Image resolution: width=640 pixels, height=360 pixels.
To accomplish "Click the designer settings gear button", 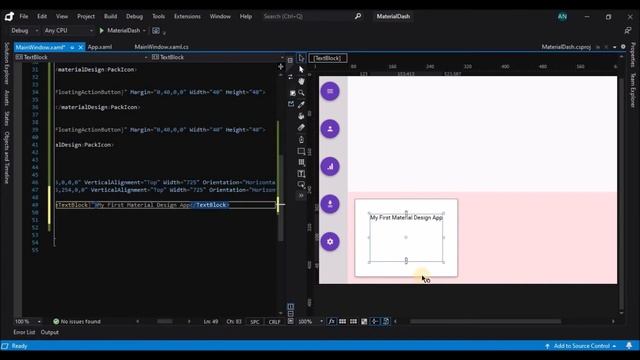I will (x=330, y=242).
